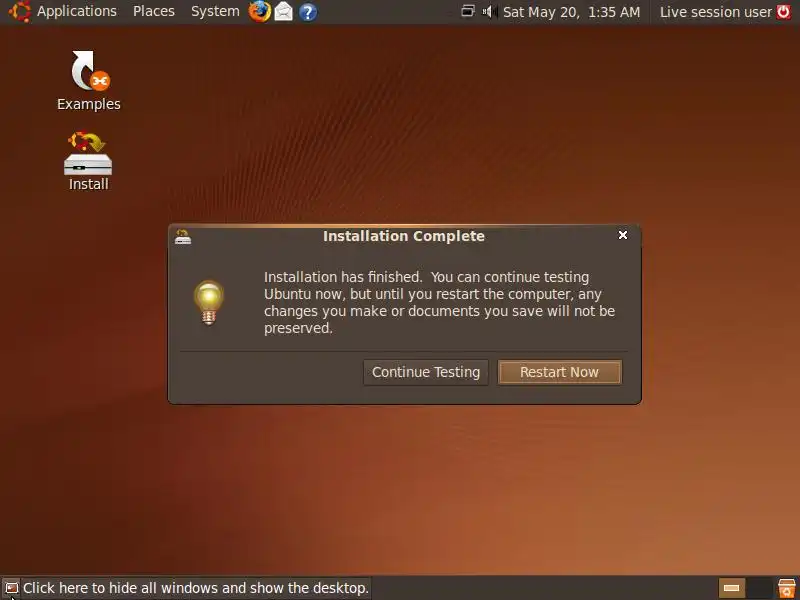Click the light bulb info icon

(x=209, y=303)
